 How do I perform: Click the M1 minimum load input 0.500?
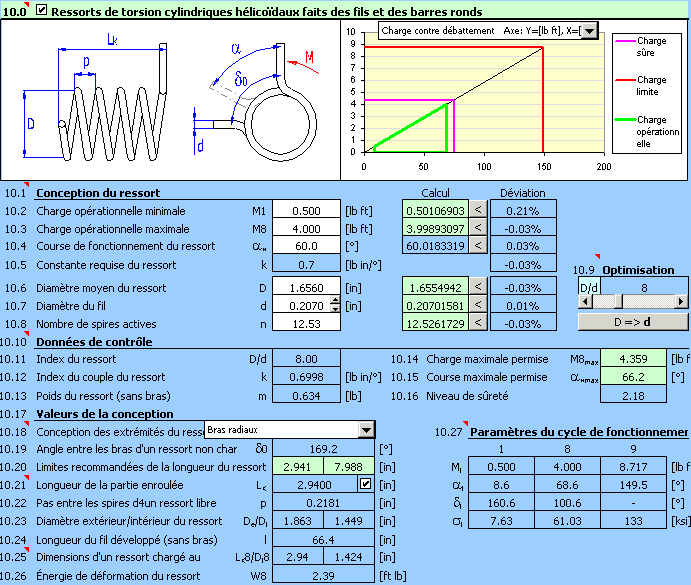pyautogui.click(x=306, y=210)
